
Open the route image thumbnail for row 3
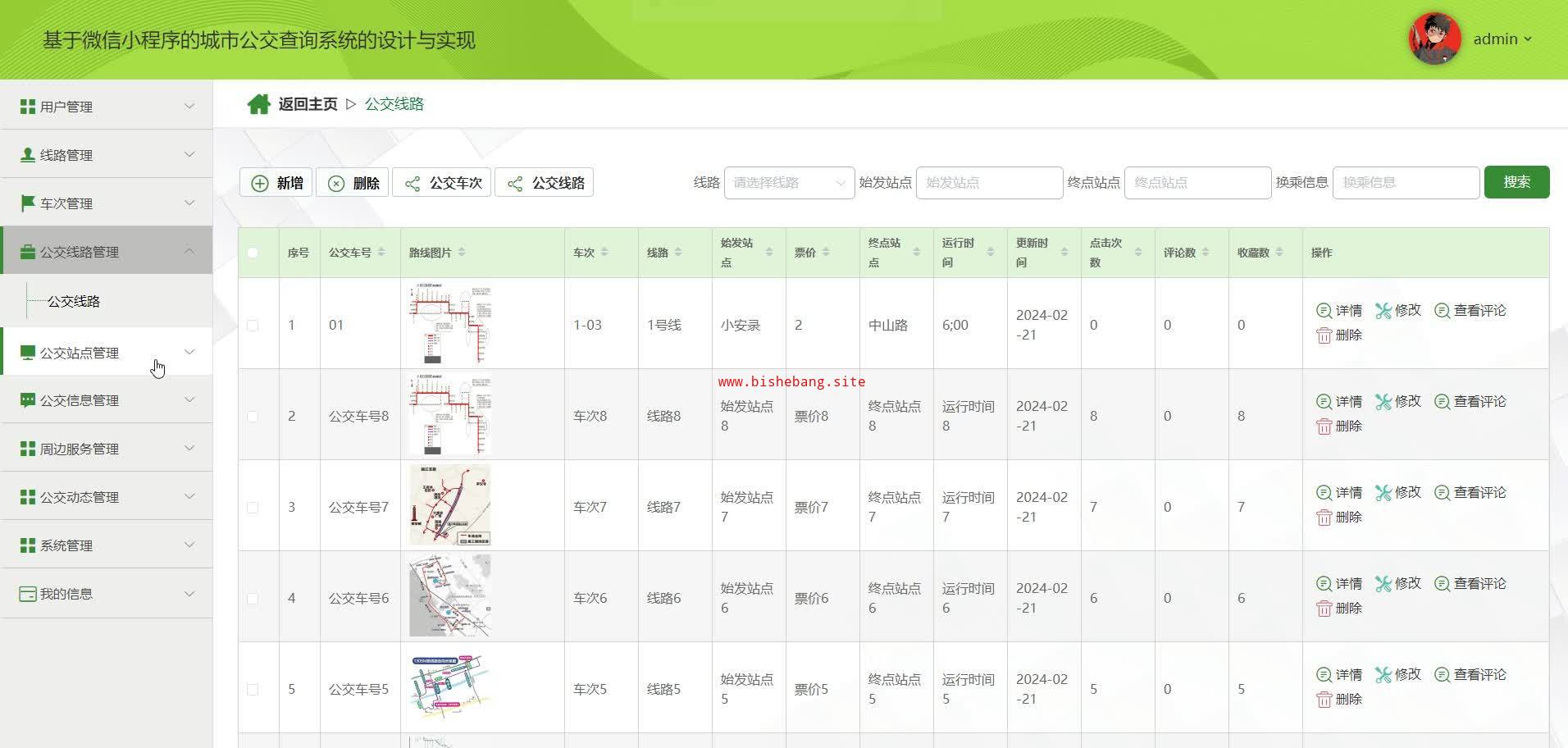[449, 505]
